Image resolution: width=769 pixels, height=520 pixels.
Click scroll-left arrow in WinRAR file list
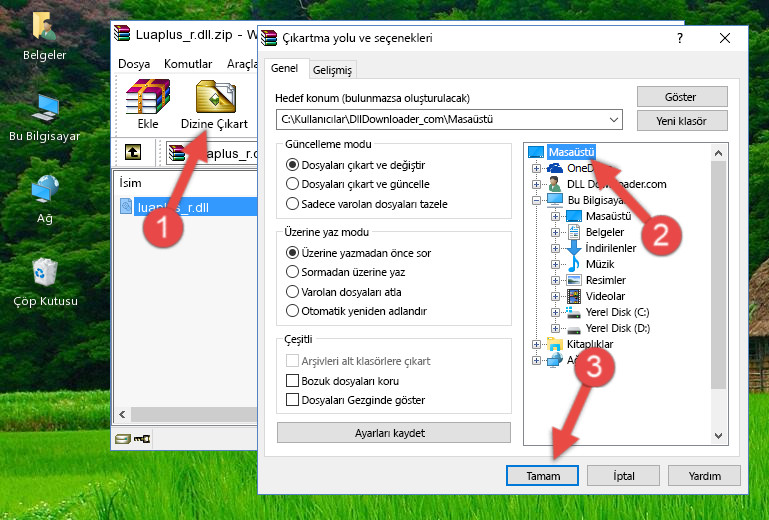[x=122, y=415]
